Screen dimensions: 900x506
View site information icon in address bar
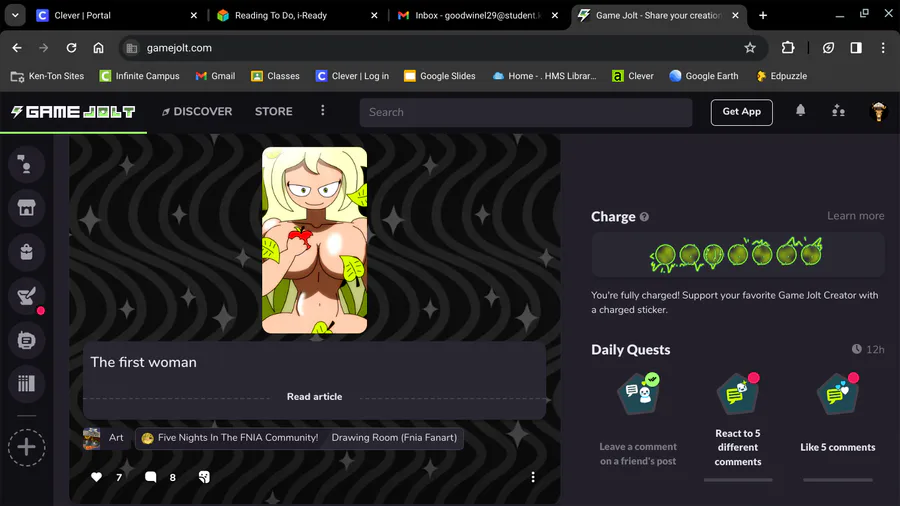[x=132, y=48]
